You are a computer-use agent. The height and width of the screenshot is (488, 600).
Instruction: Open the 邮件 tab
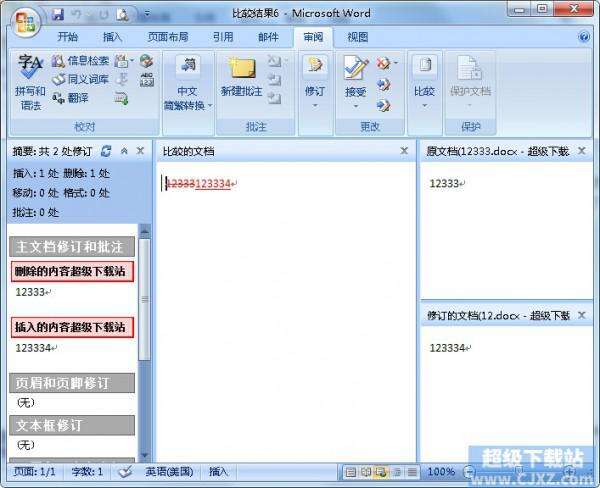coord(268,37)
